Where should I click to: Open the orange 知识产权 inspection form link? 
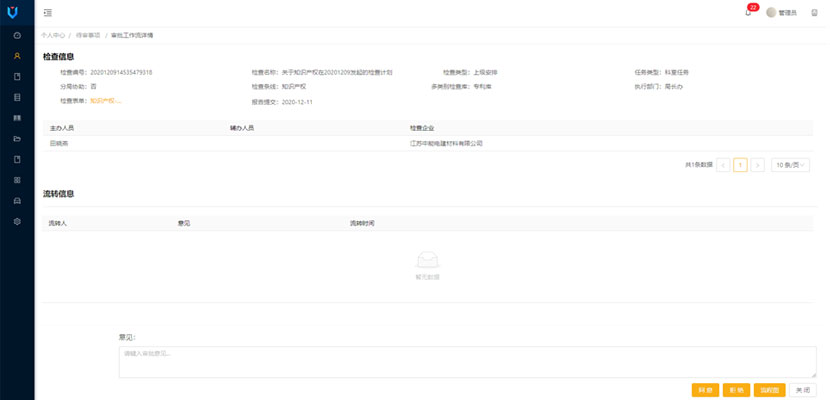pyautogui.click(x=105, y=101)
